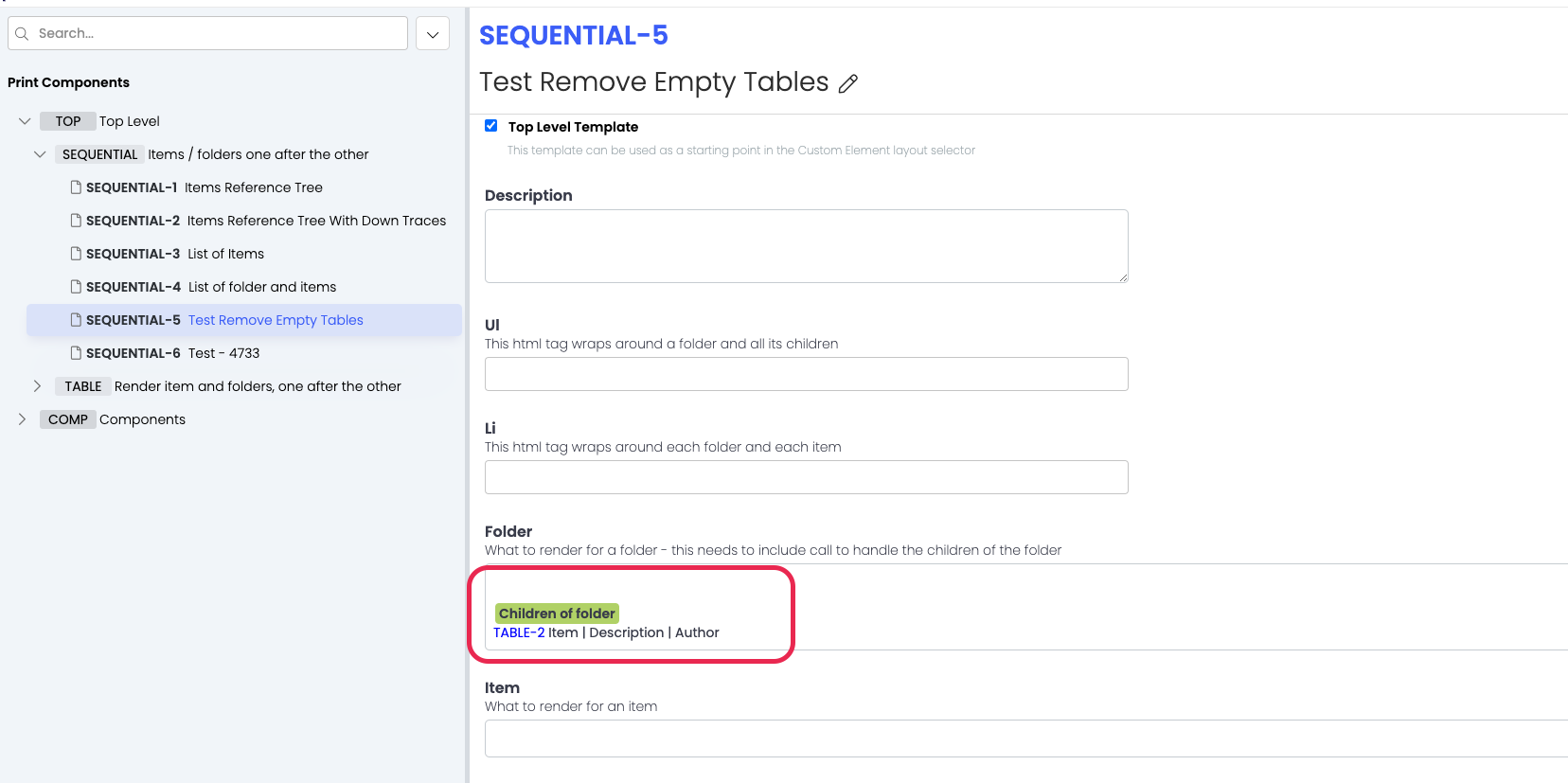This screenshot has width=1568, height=783.
Task: Select TABLE Render item and folders row
Action: click(229, 386)
